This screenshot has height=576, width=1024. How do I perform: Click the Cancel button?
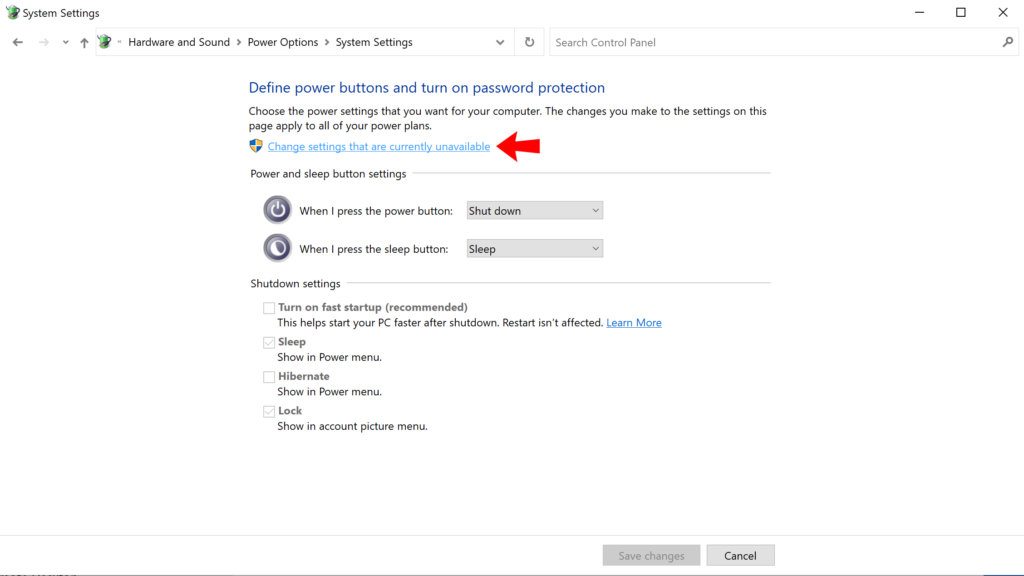[x=741, y=556]
